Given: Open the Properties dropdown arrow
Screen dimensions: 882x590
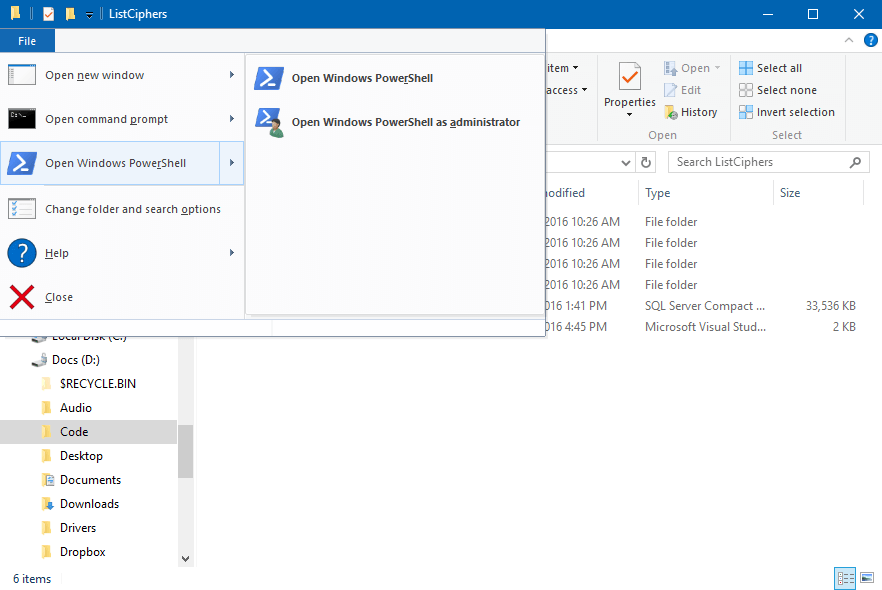Looking at the screenshot, I should [x=629, y=115].
